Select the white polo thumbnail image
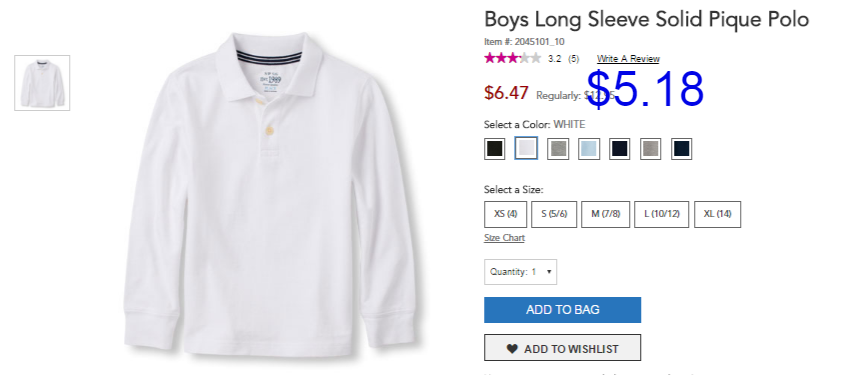 coord(42,83)
